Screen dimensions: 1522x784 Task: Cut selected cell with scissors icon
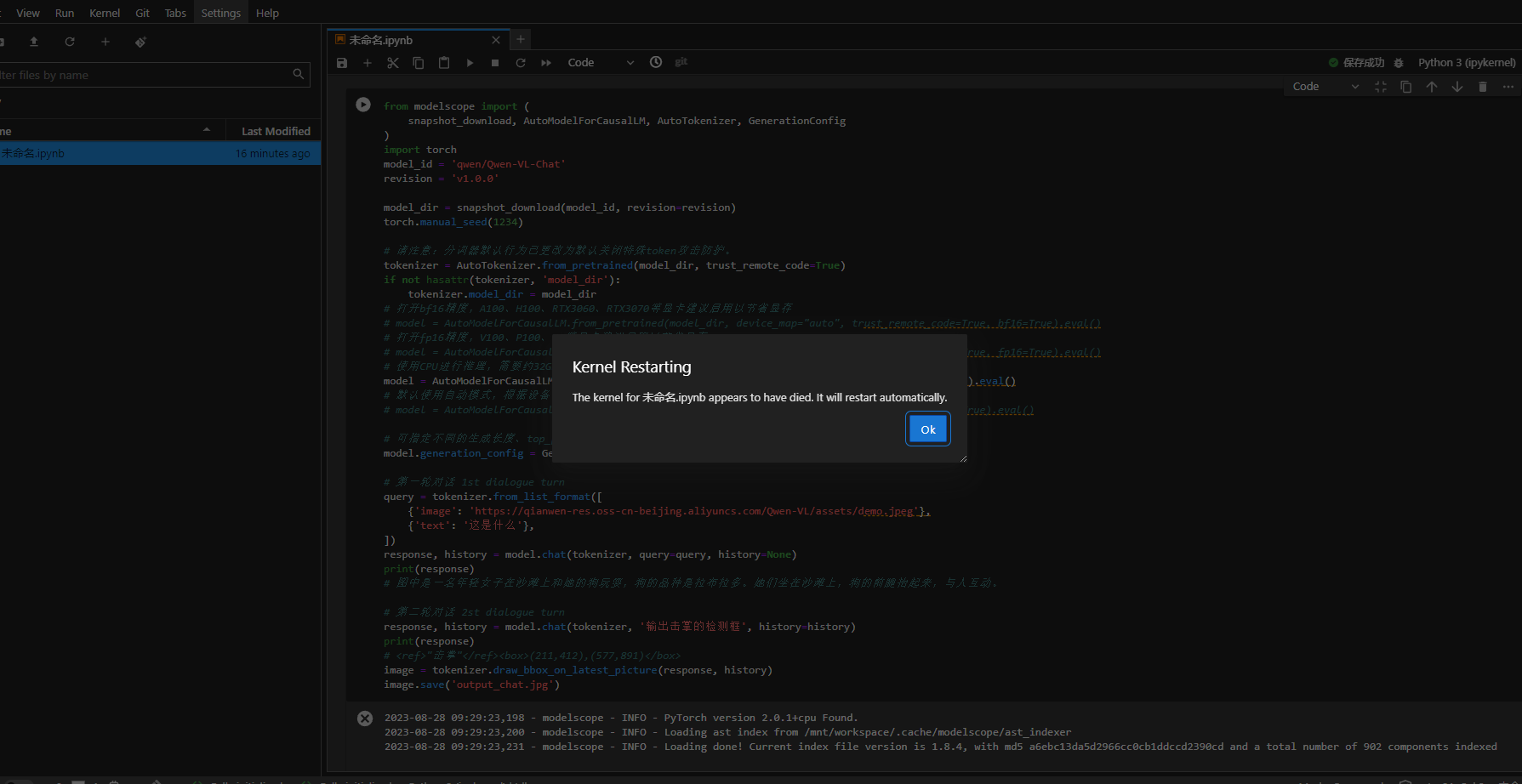point(393,63)
